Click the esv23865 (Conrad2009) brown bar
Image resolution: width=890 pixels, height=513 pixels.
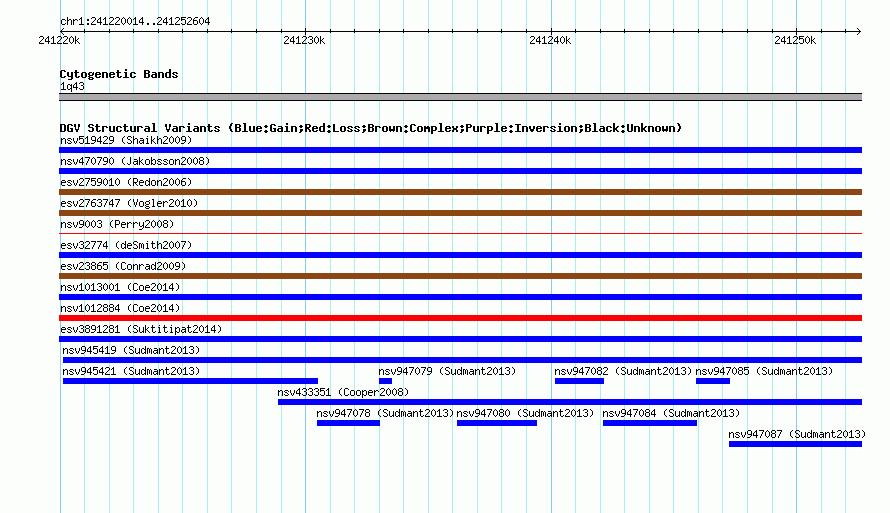click(460, 276)
